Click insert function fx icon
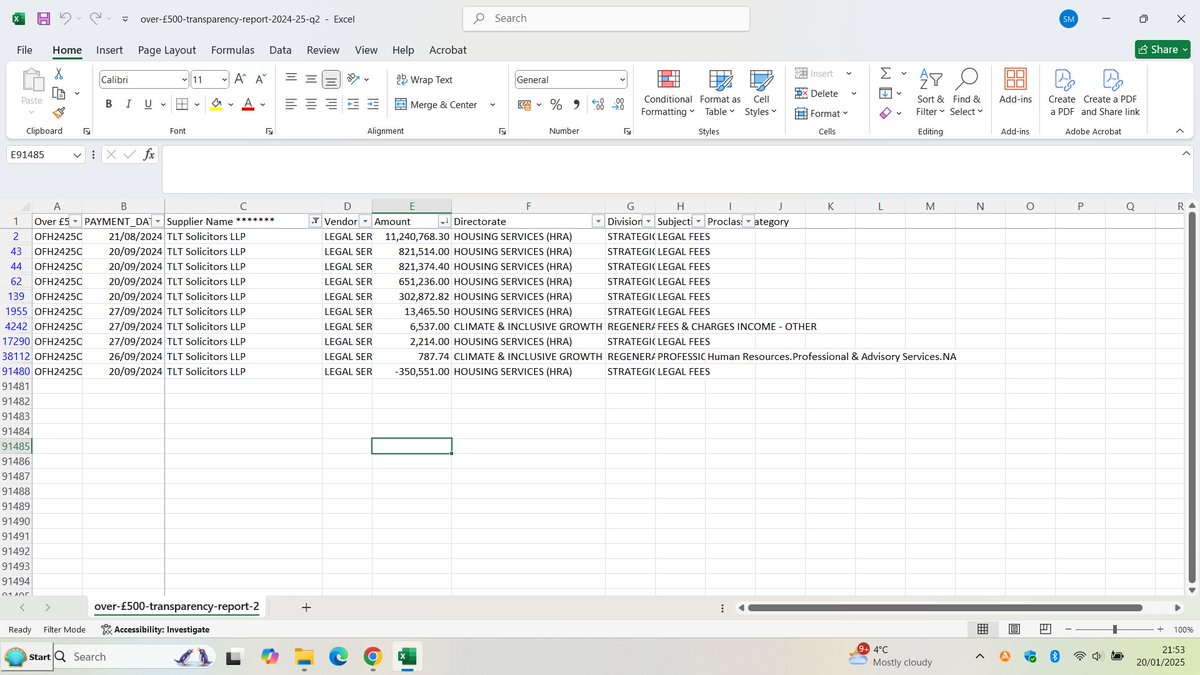 click(148, 154)
